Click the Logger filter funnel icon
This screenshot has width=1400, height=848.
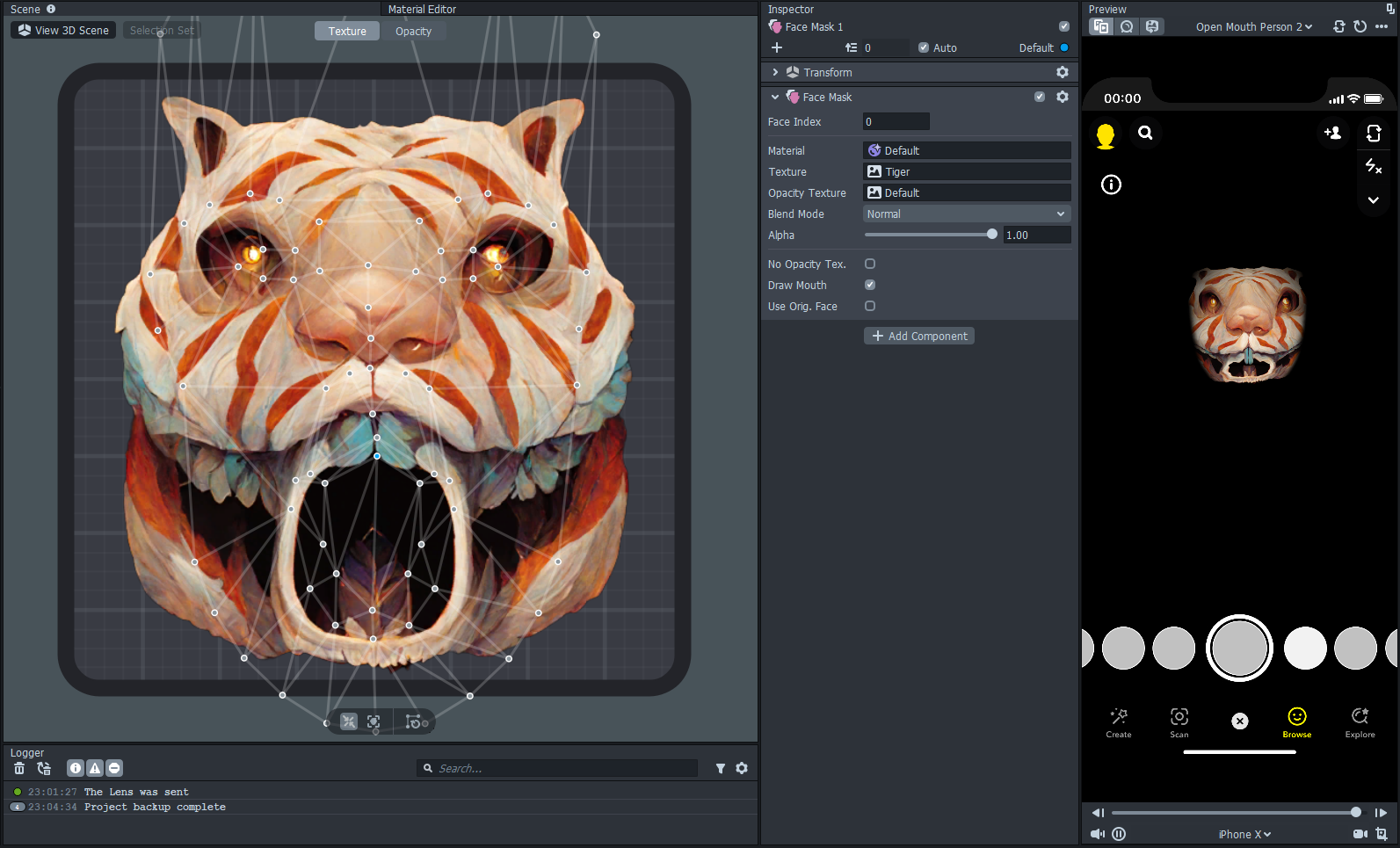coord(721,768)
